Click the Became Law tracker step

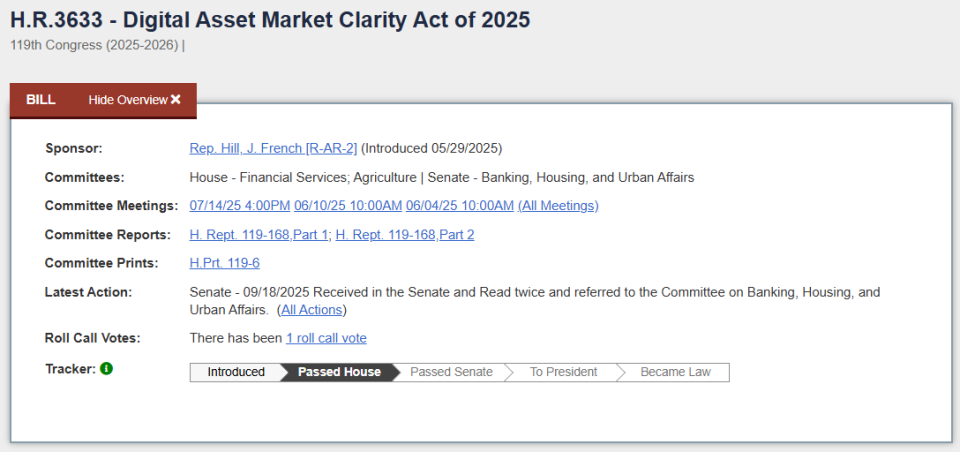point(675,372)
